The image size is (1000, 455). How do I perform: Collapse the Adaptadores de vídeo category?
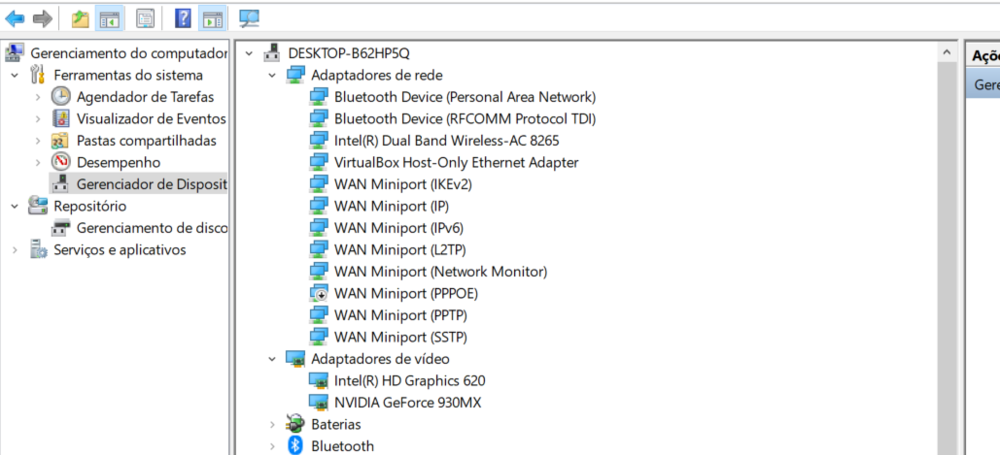273,359
